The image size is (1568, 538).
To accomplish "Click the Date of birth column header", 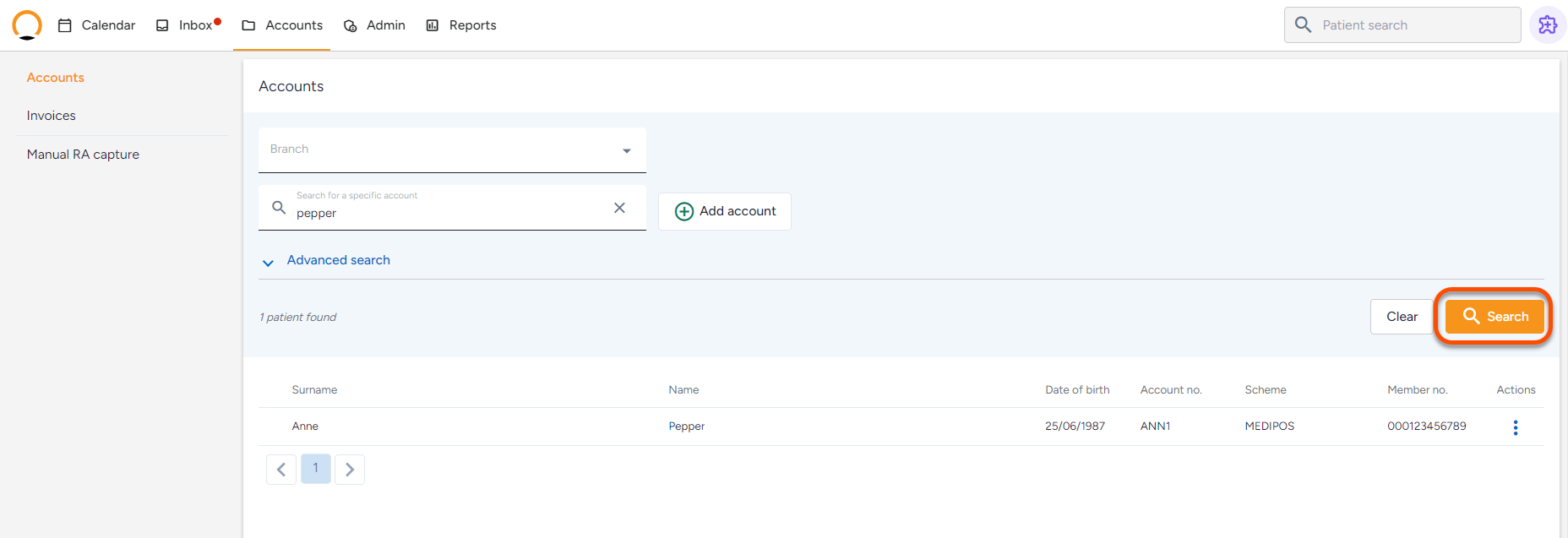I will pos(1077,390).
